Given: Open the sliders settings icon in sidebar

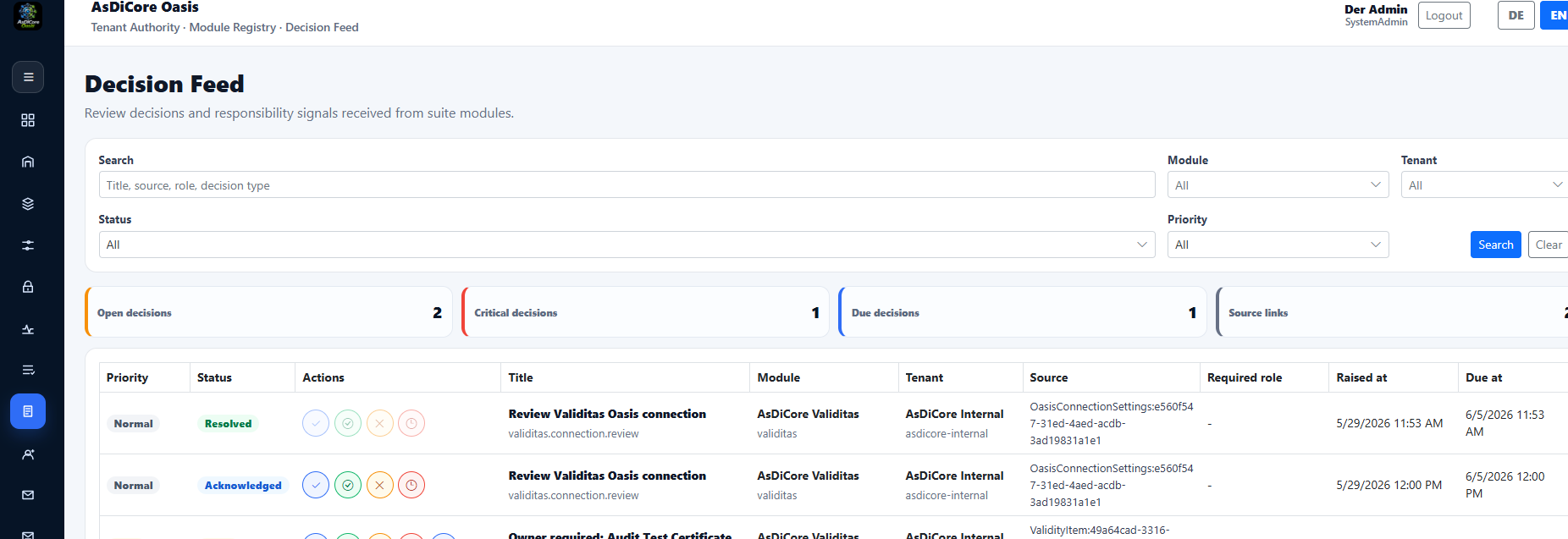Looking at the screenshot, I should (28, 245).
